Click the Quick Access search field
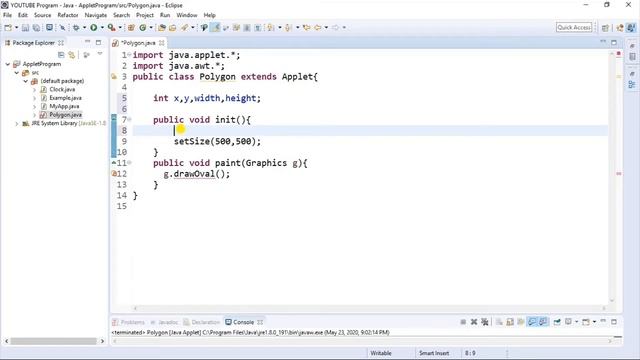This screenshot has width=640, height=360. [x=574, y=27]
